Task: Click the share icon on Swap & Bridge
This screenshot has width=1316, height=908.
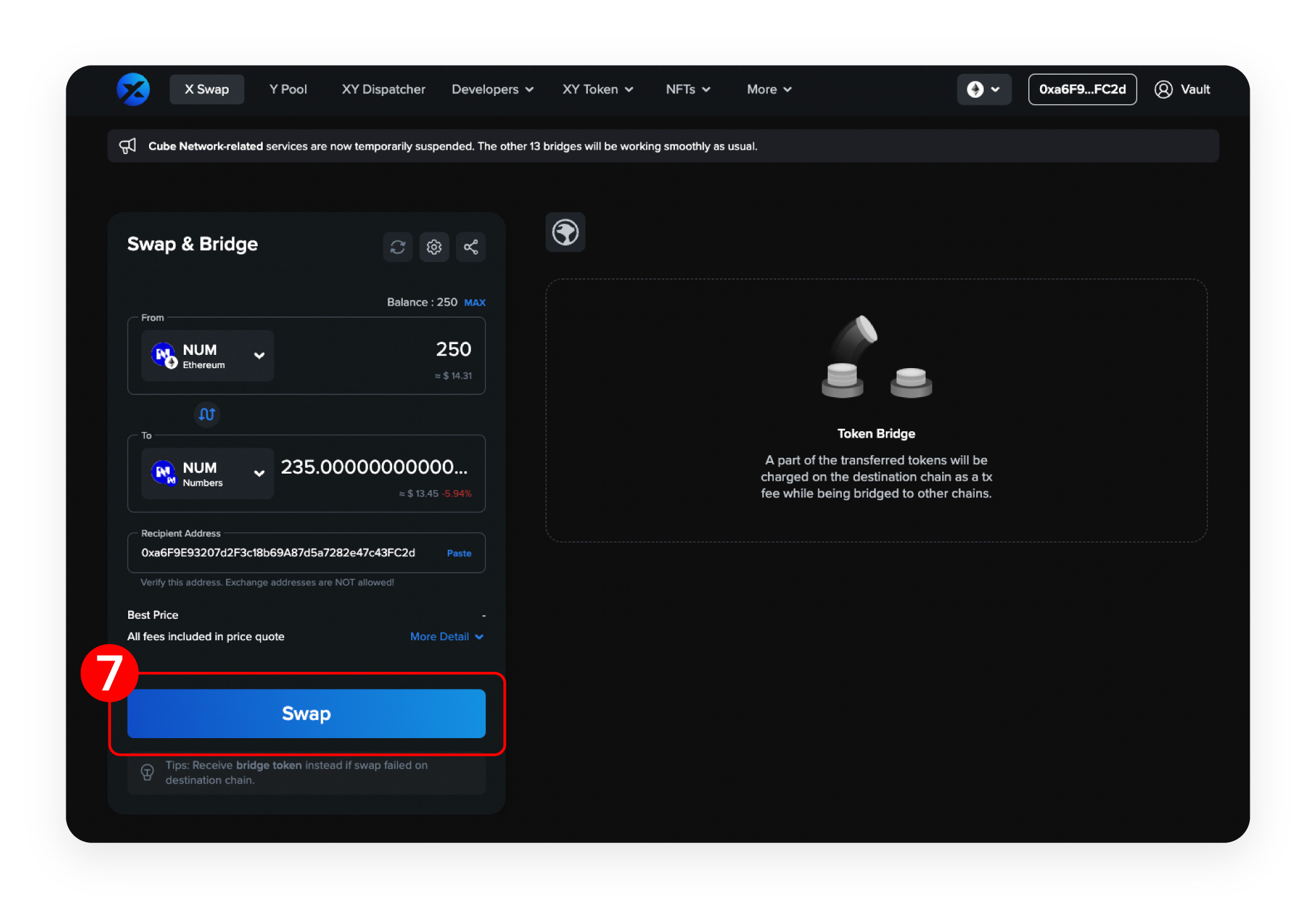Action: point(470,247)
